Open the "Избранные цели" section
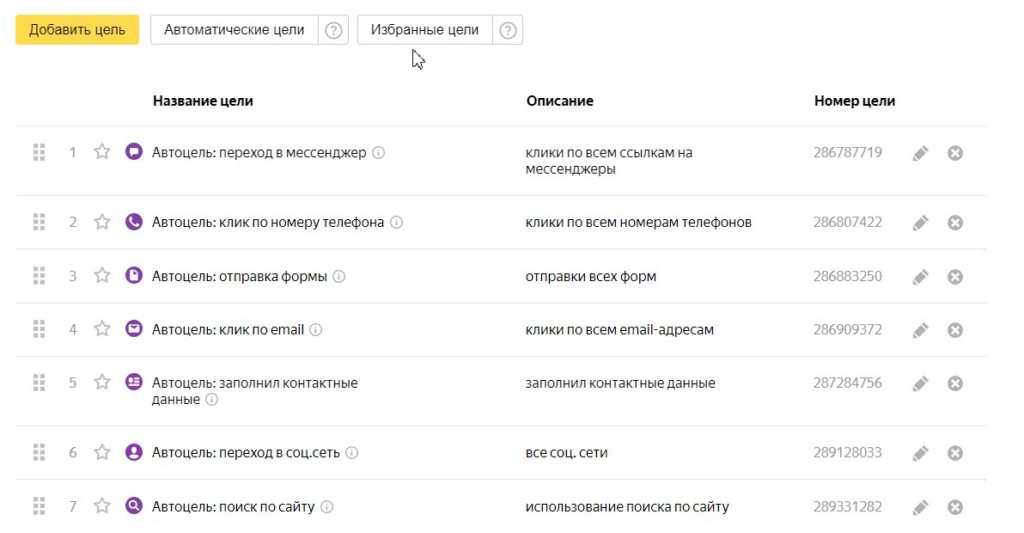The width and height of the screenshot is (1024, 533). 424,30
